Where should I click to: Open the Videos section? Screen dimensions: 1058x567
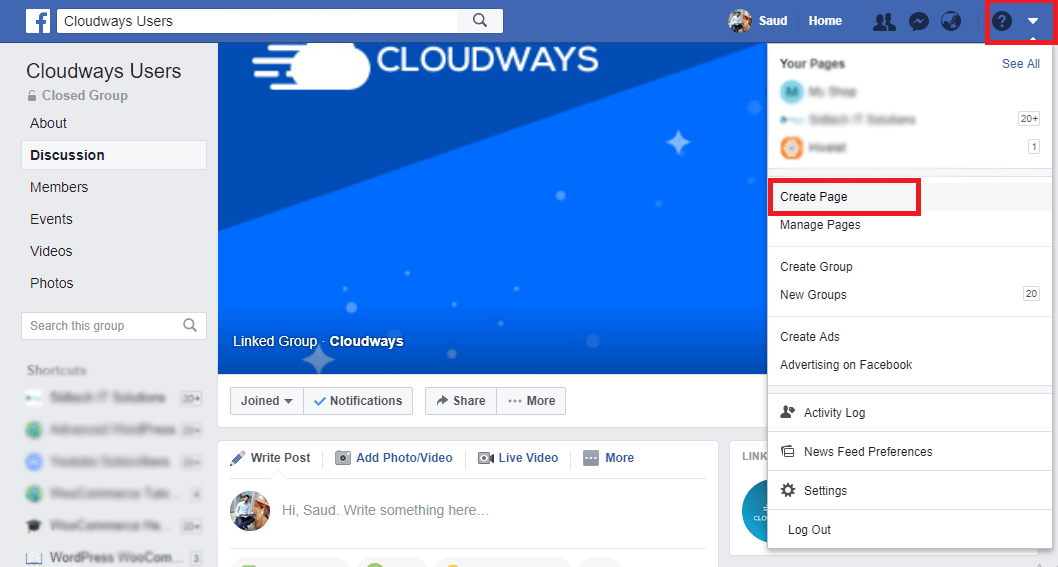[x=51, y=251]
